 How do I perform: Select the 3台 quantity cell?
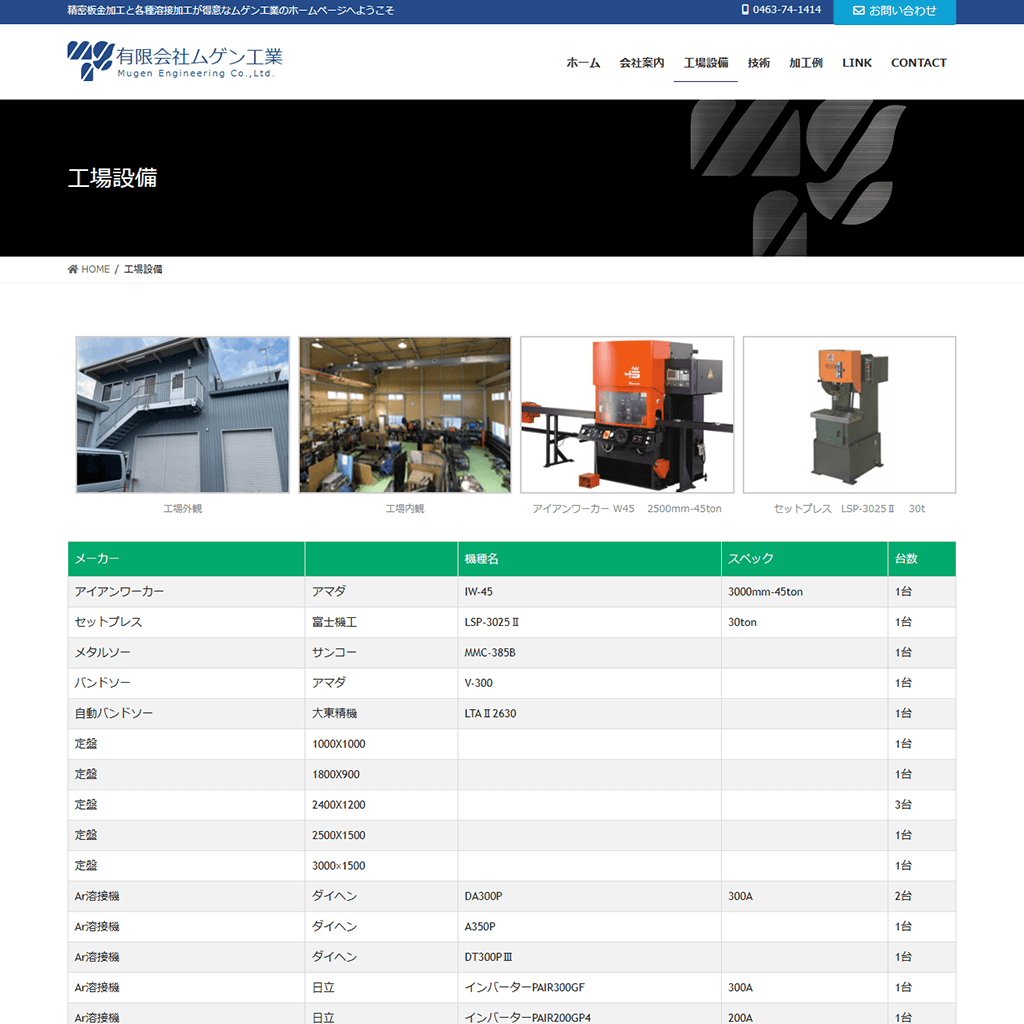pos(922,805)
